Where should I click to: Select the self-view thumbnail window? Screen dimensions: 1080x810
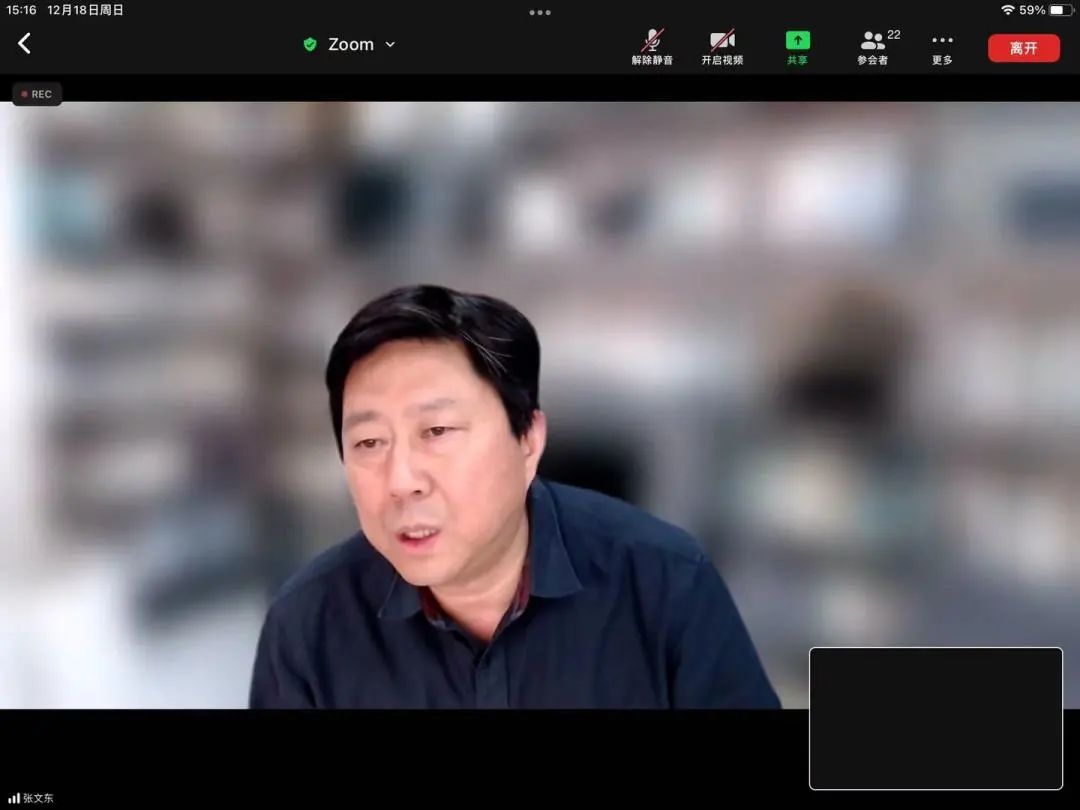pos(935,718)
